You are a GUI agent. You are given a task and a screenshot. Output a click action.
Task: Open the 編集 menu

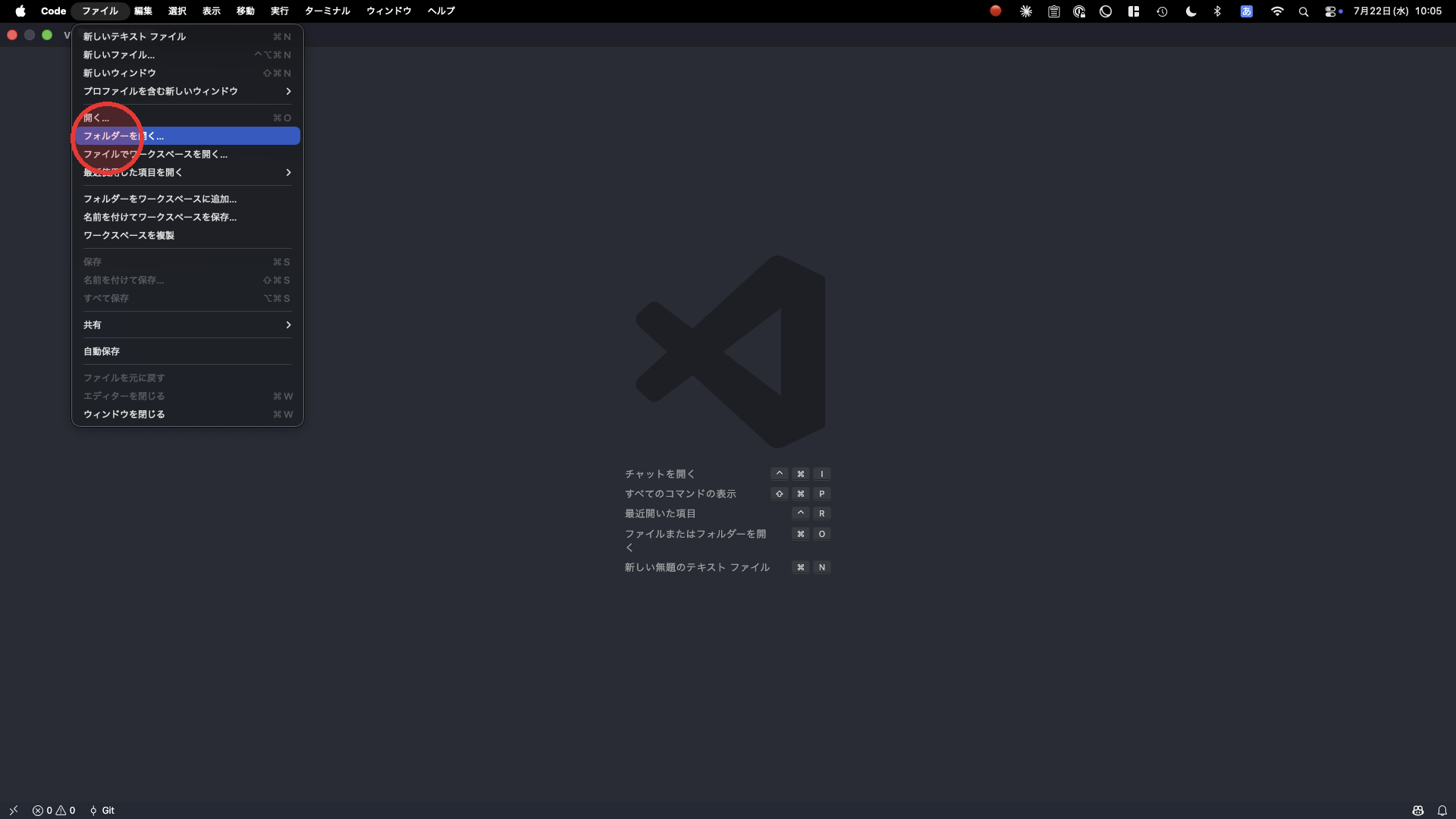click(143, 11)
